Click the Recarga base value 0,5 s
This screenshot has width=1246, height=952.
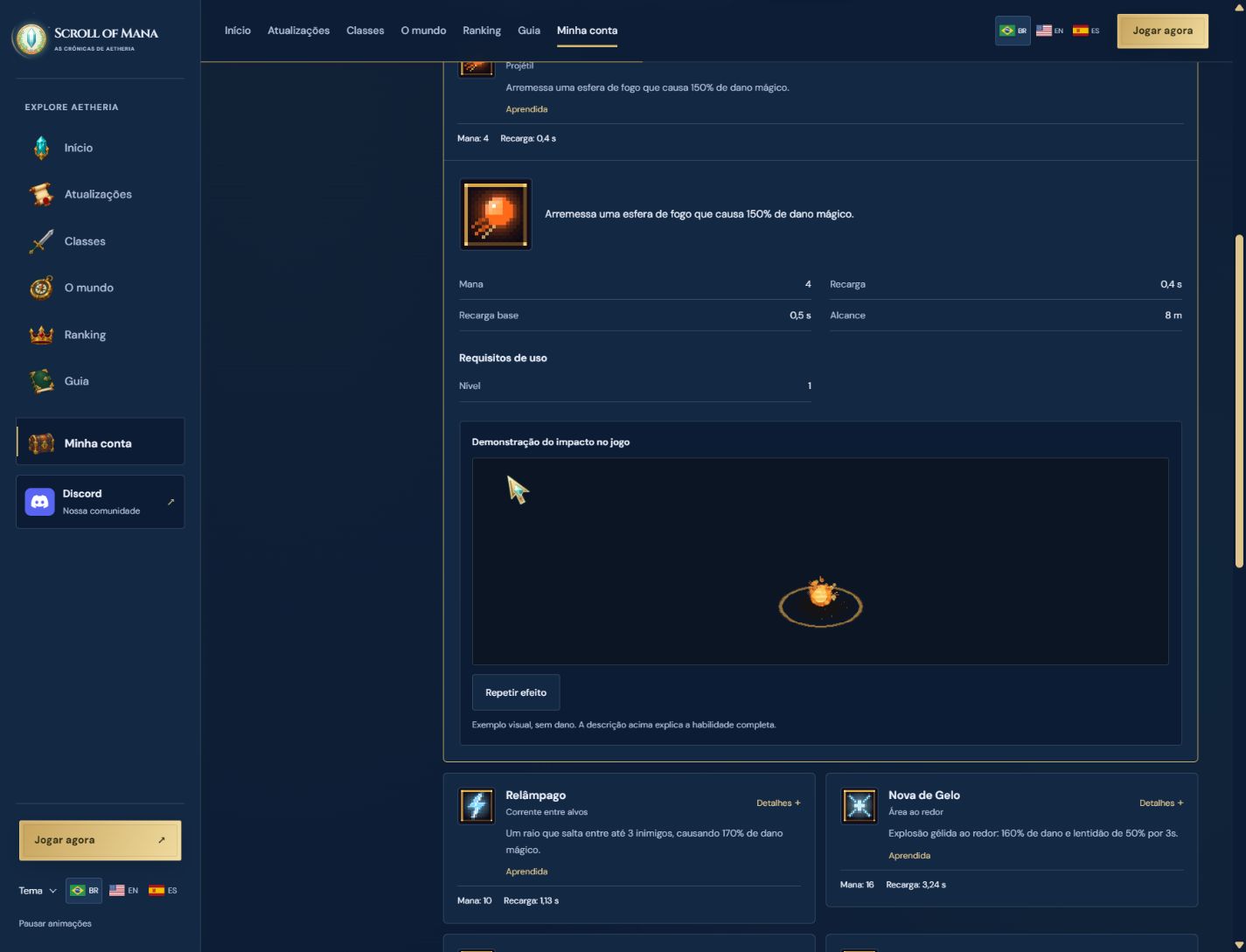(x=800, y=316)
